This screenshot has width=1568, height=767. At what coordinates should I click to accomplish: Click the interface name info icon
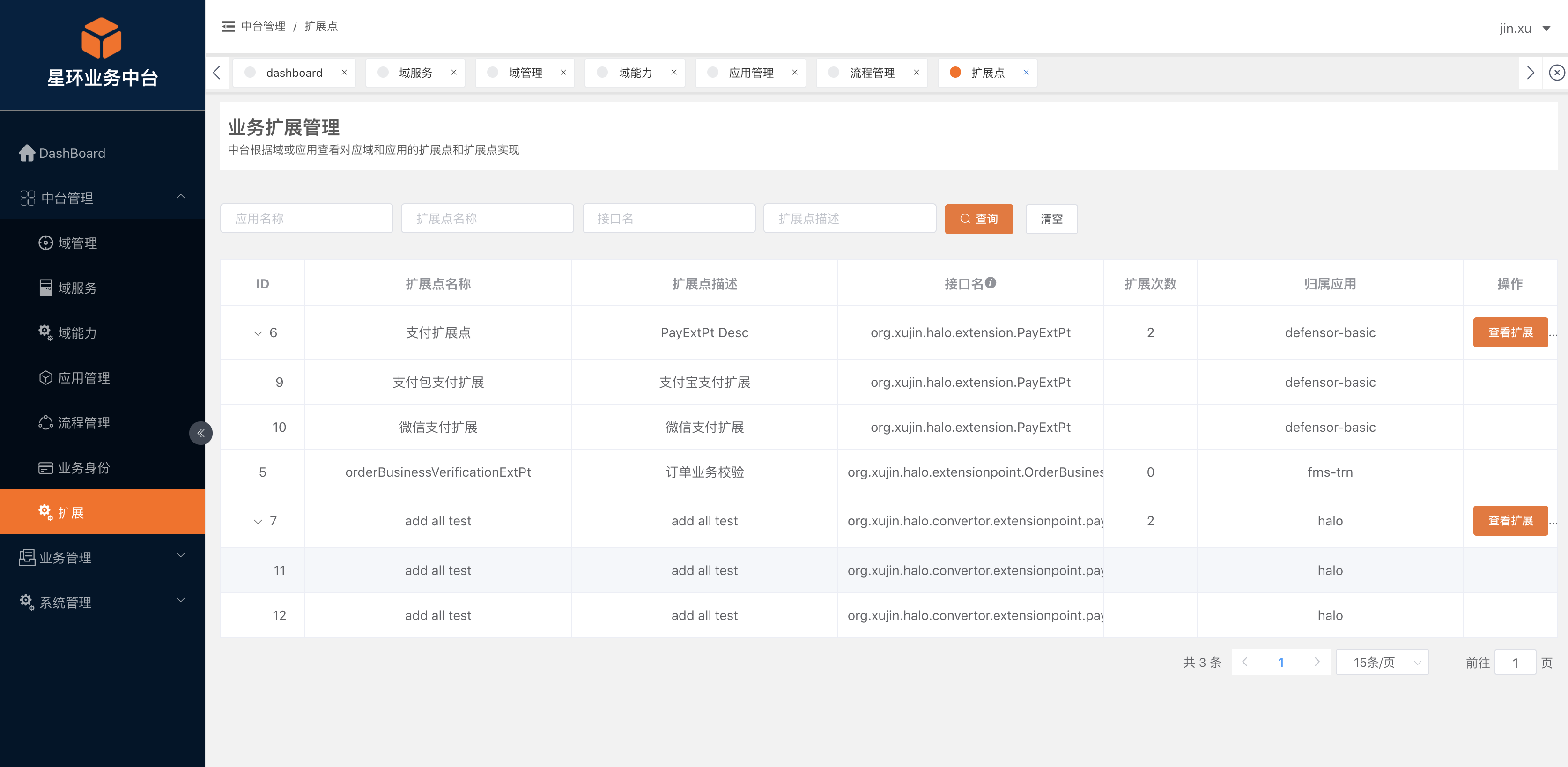pos(991,282)
